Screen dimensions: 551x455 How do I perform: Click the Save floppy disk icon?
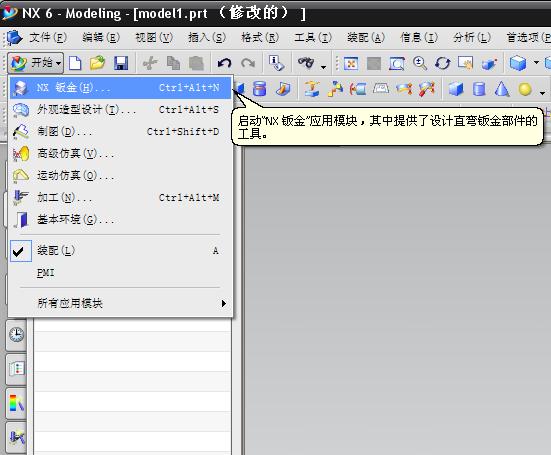click(121, 63)
